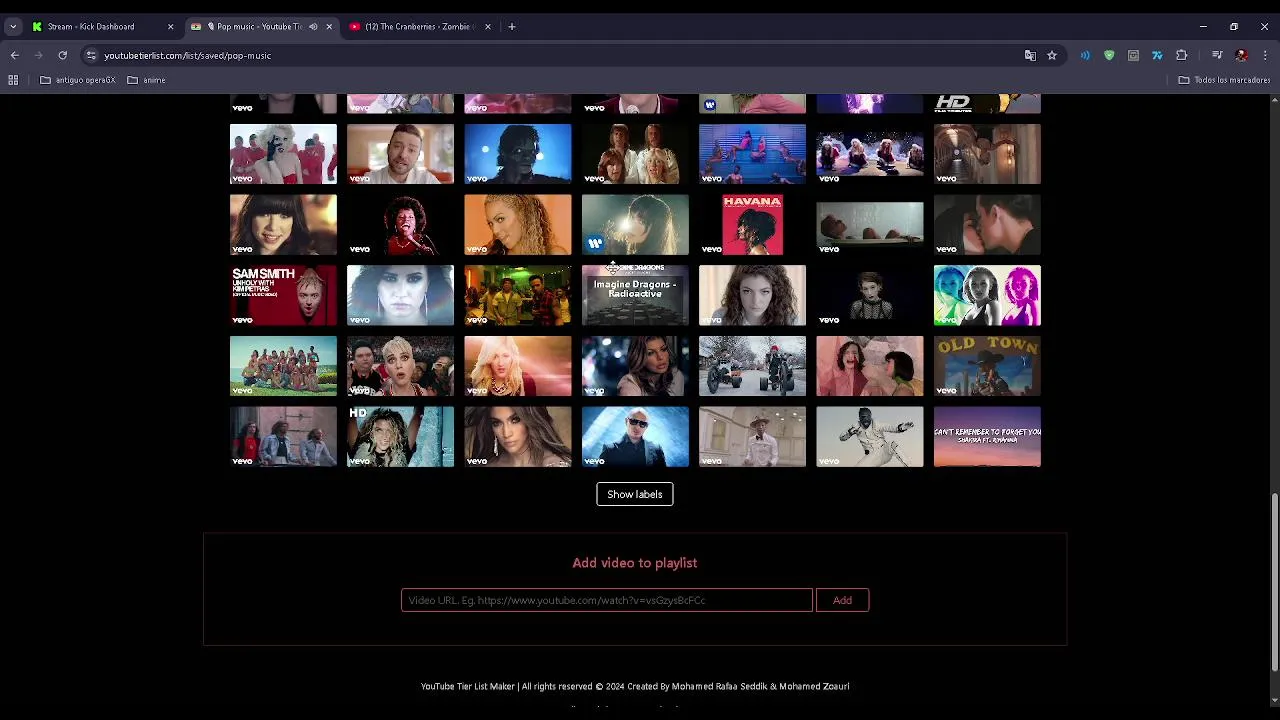Image resolution: width=1280 pixels, height=720 pixels.
Task: Open the gray square extension icon
Action: pyautogui.click(x=1133, y=56)
